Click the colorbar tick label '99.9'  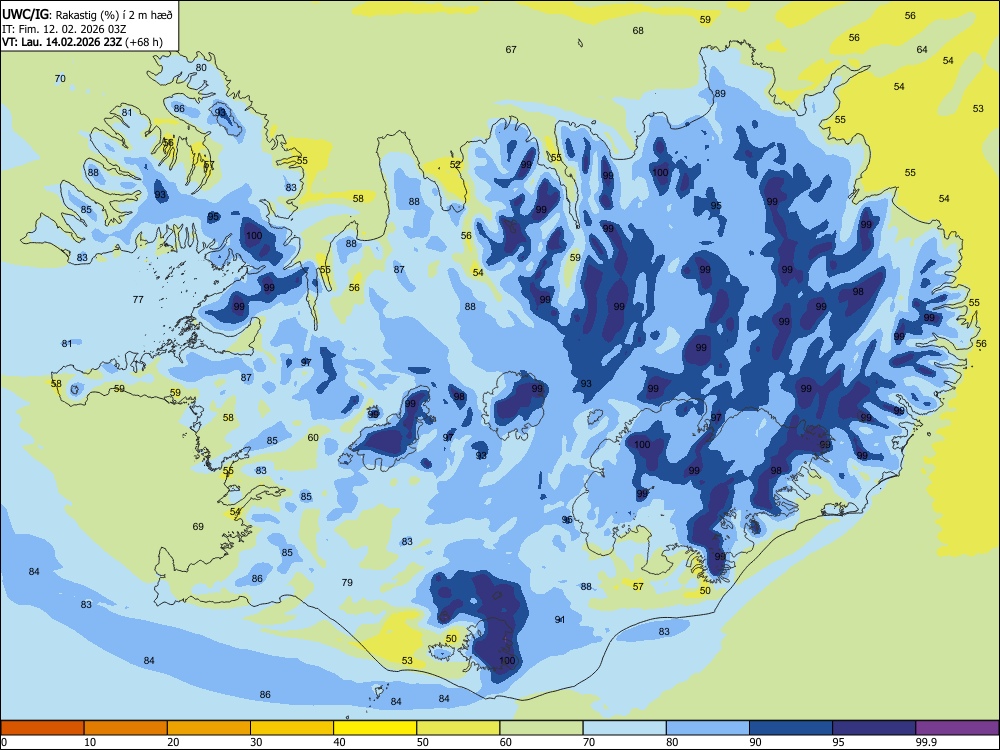925,742
